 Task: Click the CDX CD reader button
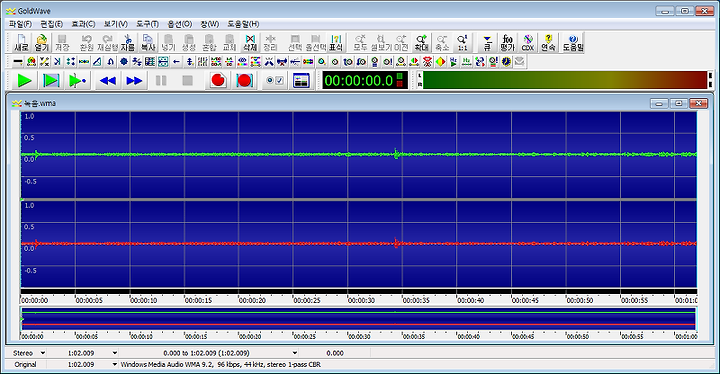tap(528, 42)
